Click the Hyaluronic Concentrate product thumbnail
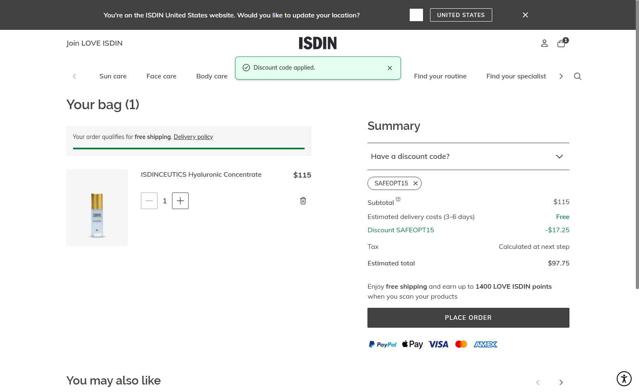Image resolution: width=639 pixels, height=392 pixels. tap(97, 207)
